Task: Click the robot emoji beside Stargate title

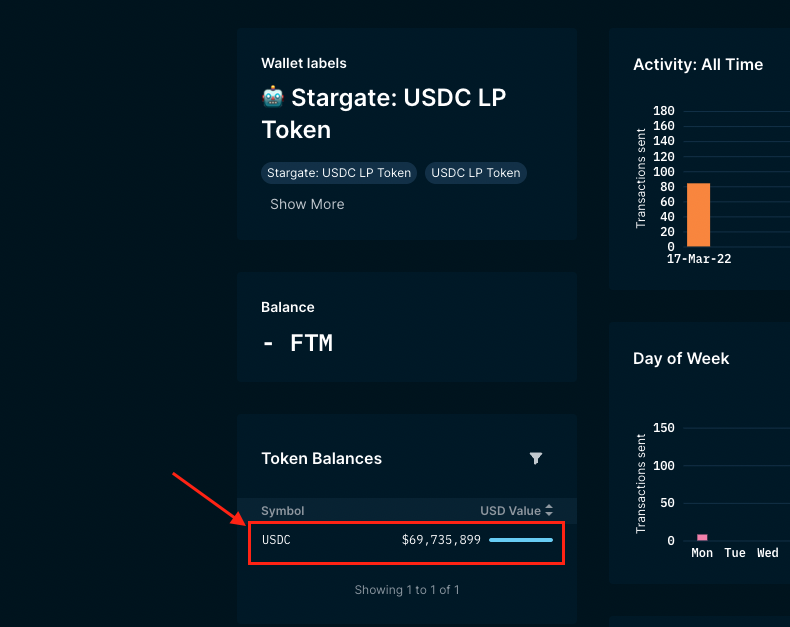Action: pyautogui.click(x=273, y=97)
